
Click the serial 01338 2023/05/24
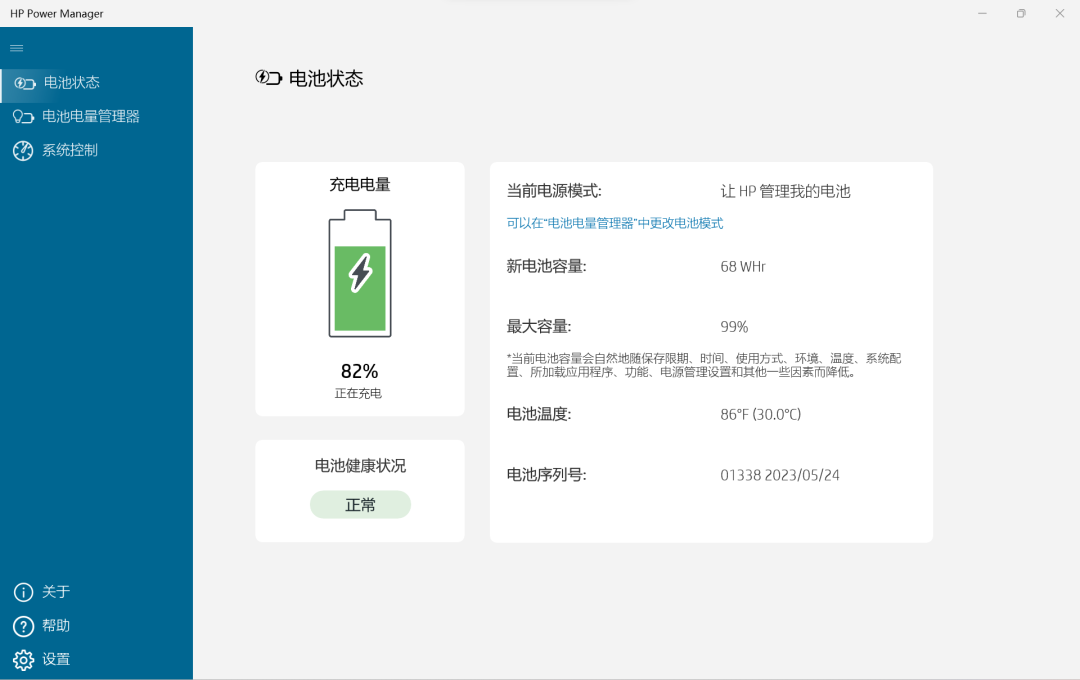(780, 475)
